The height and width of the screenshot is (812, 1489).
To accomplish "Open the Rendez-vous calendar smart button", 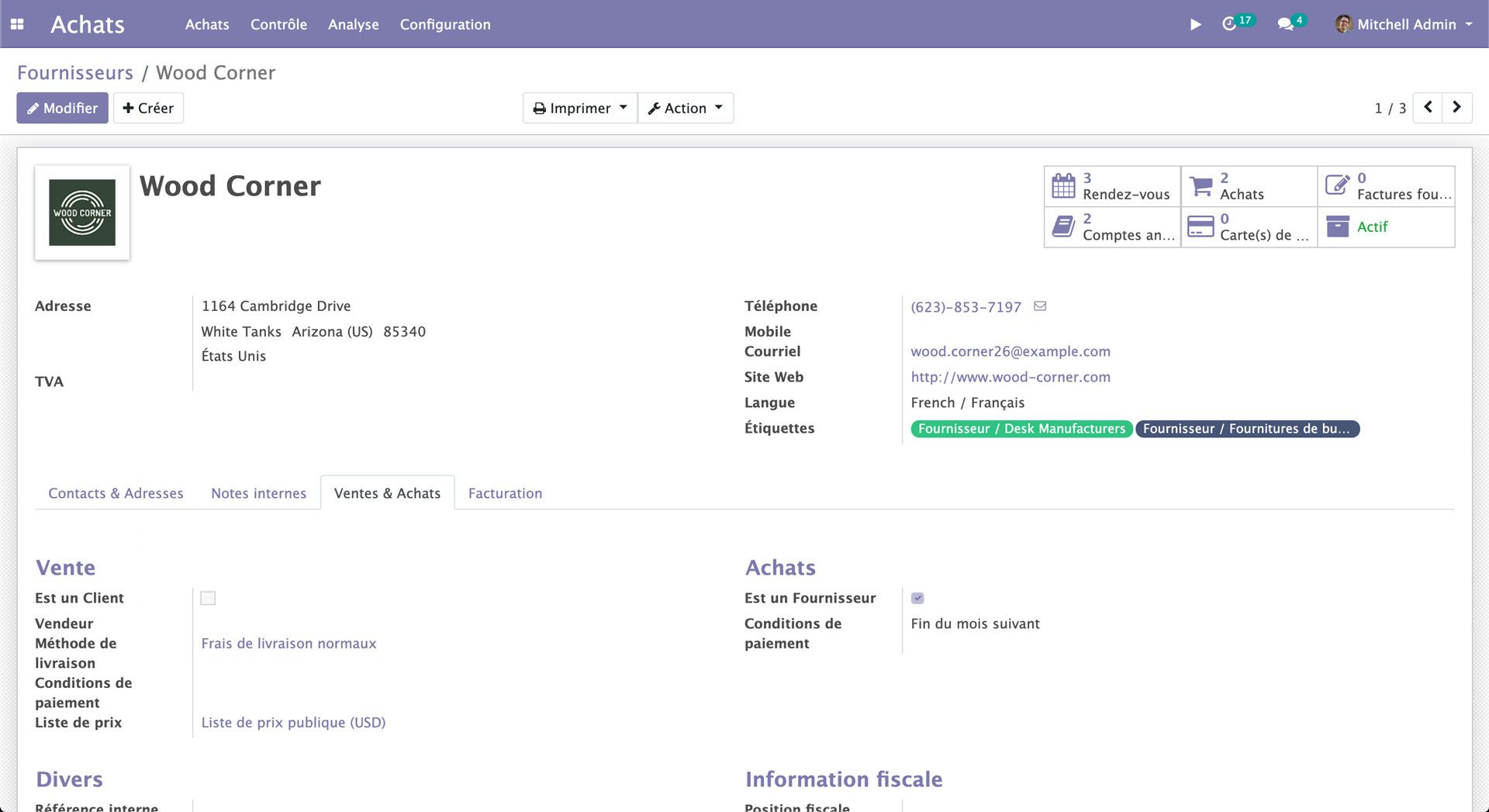I will [1111, 186].
